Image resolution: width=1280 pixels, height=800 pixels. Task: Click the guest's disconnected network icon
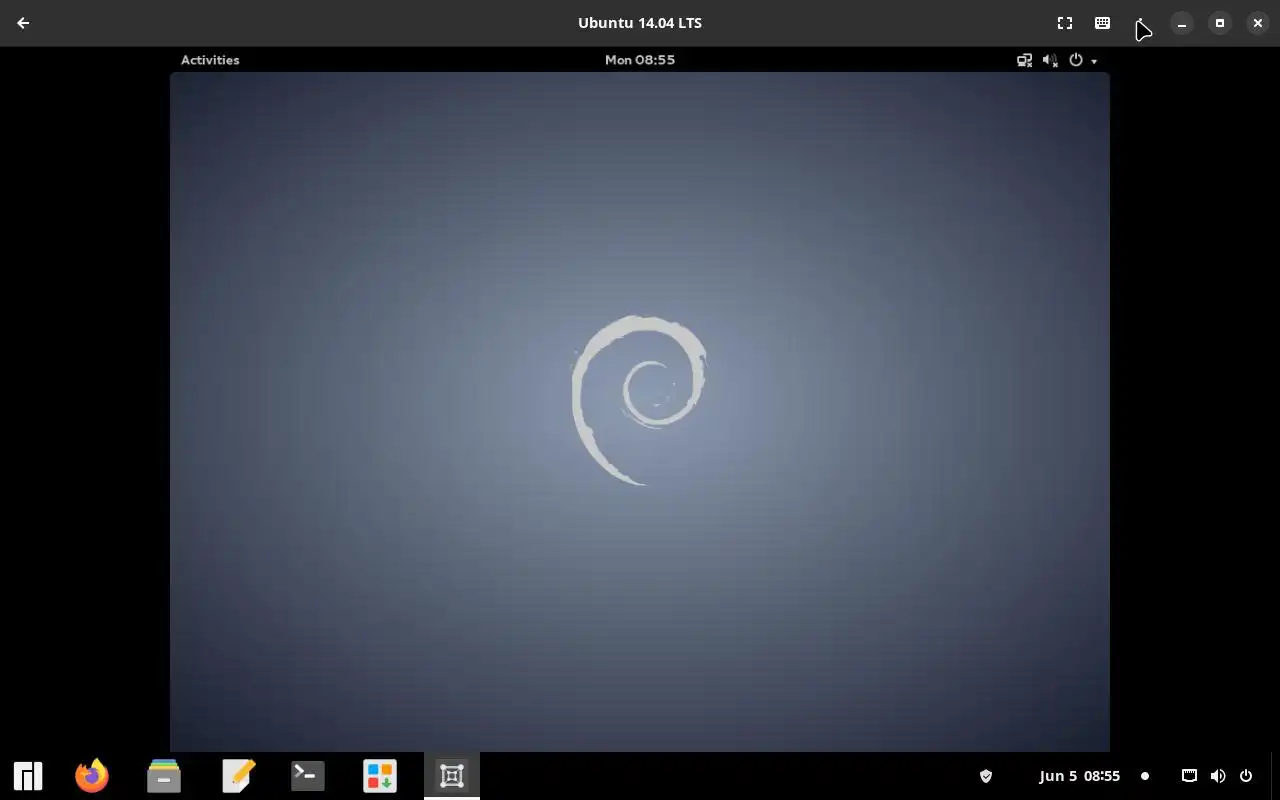1025,60
